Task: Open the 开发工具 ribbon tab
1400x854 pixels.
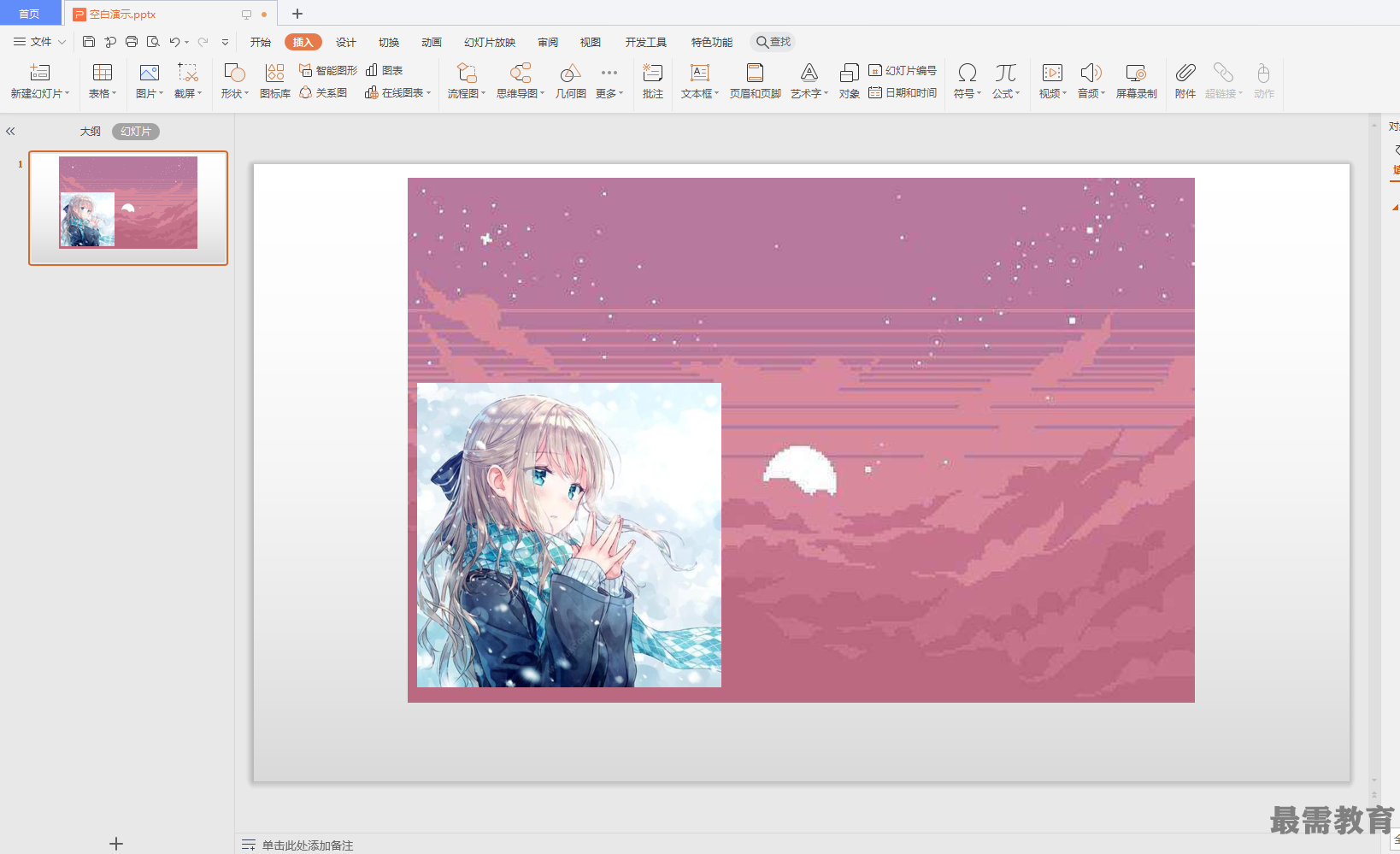Action: click(646, 42)
